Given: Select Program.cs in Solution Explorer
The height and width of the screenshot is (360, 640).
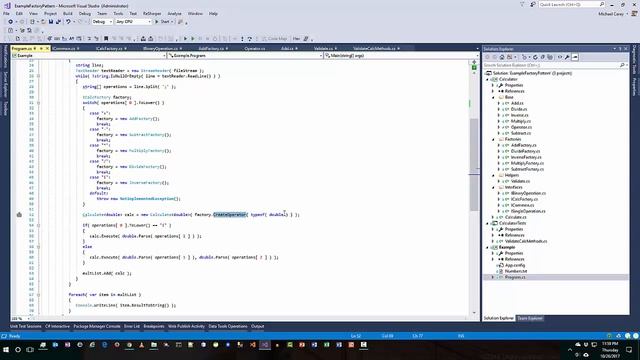Looking at the screenshot, I should pos(515,277).
